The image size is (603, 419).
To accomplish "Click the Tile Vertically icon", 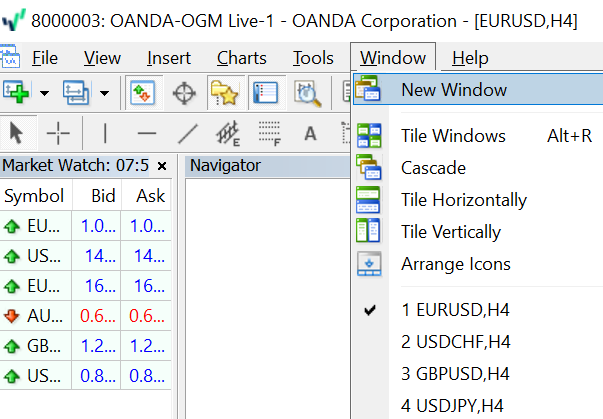I will 368,231.
